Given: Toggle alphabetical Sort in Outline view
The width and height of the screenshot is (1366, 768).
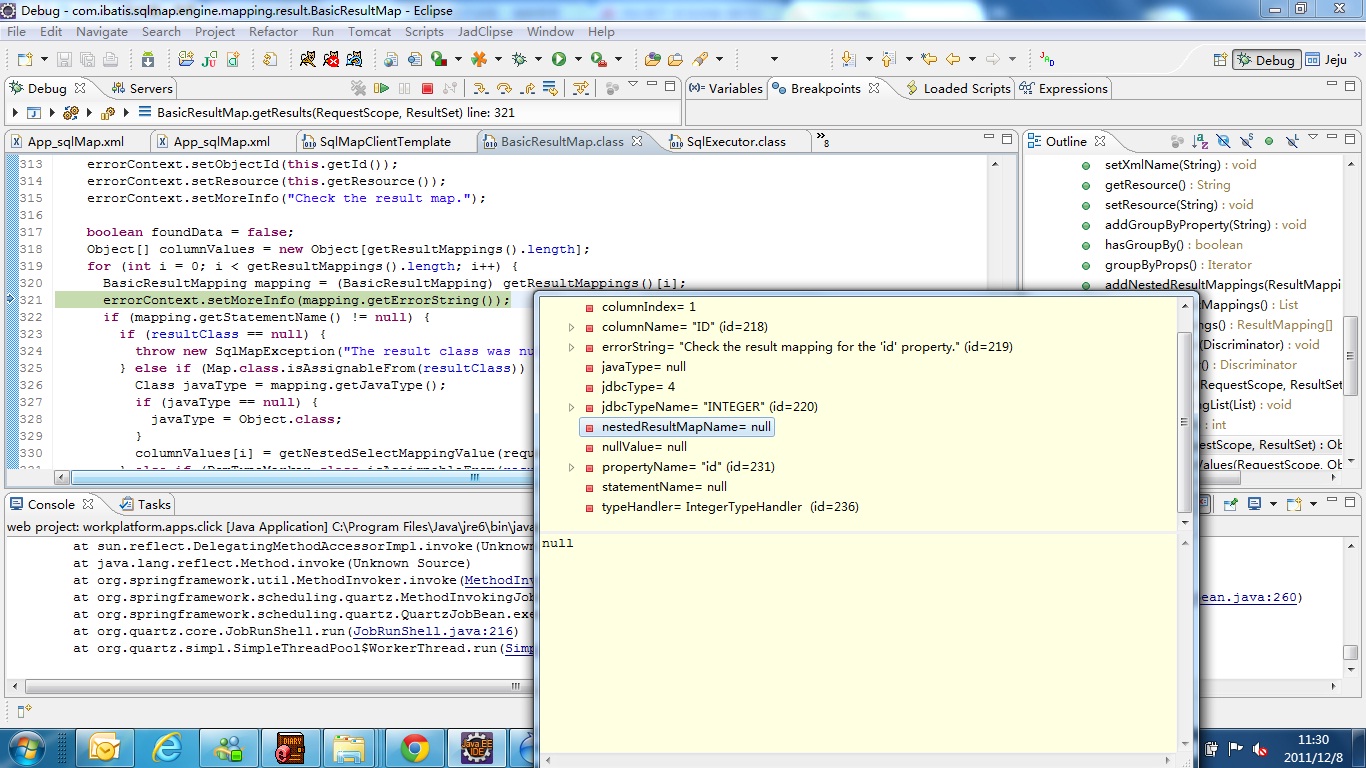Looking at the screenshot, I should 1199,141.
